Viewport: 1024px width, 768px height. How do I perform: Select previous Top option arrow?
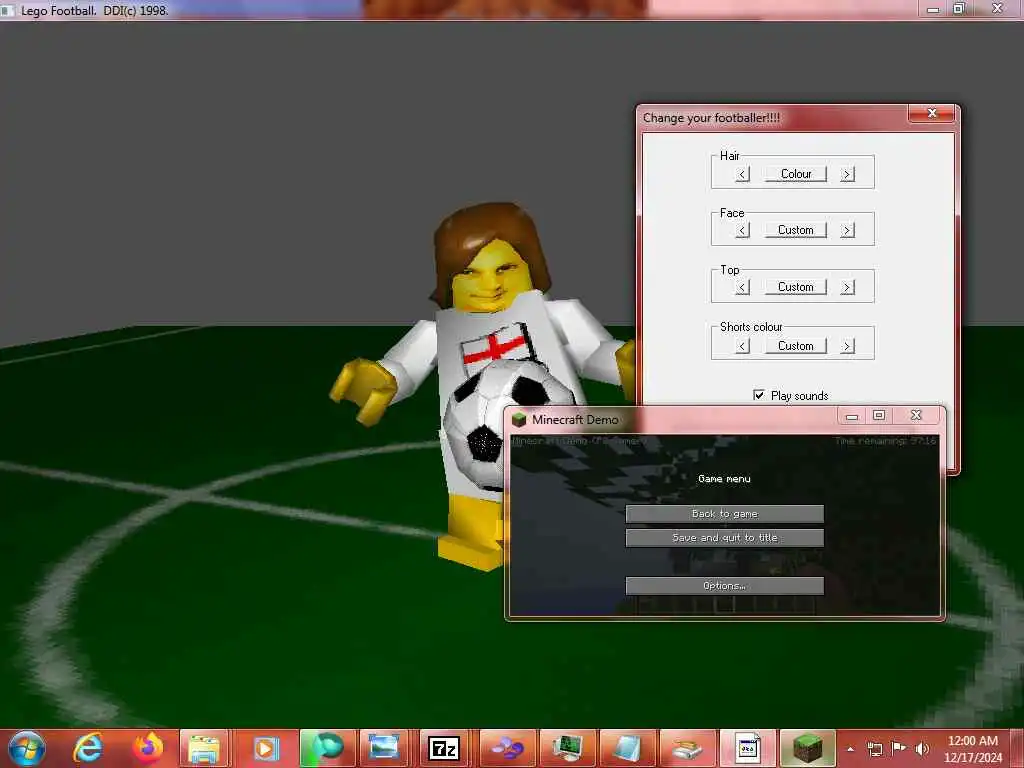pyautogui.click(x=743, y=287)
